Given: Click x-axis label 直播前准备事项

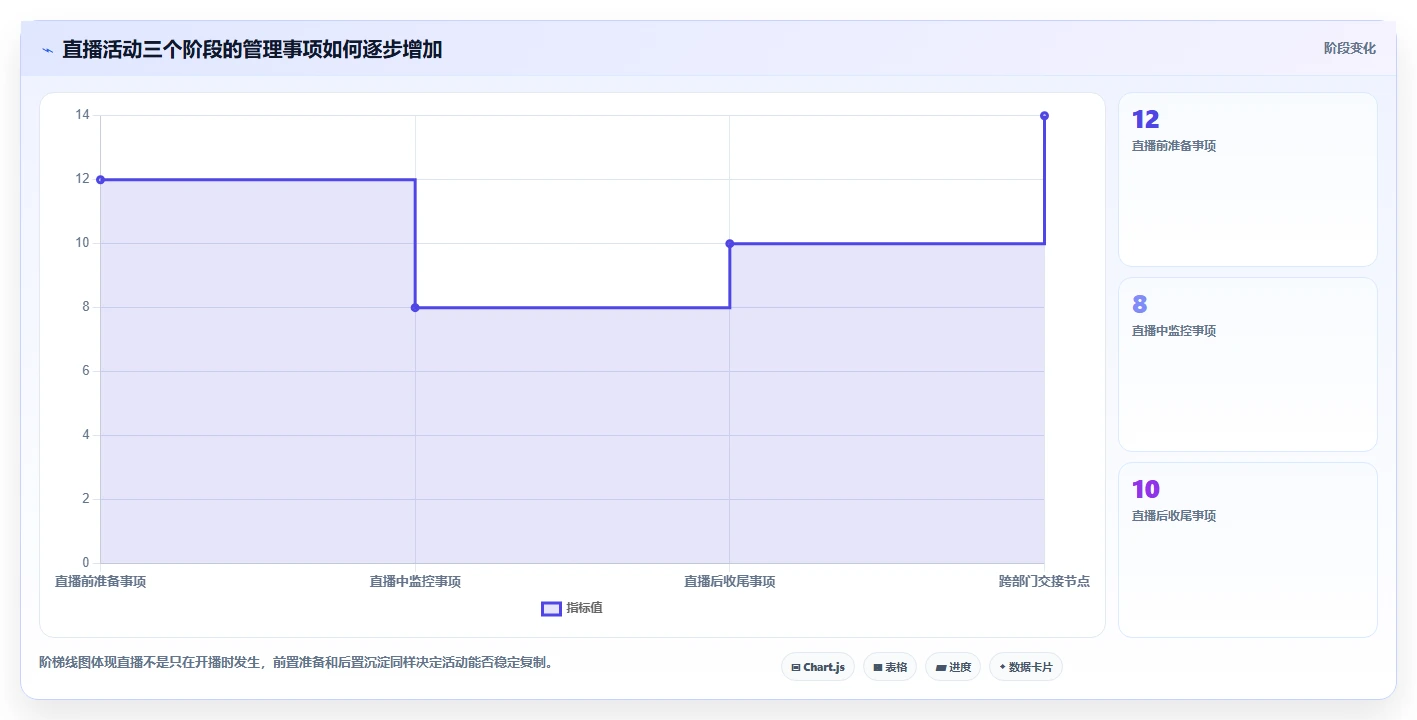Looking at the screenshot, I should tap(100, 581).
